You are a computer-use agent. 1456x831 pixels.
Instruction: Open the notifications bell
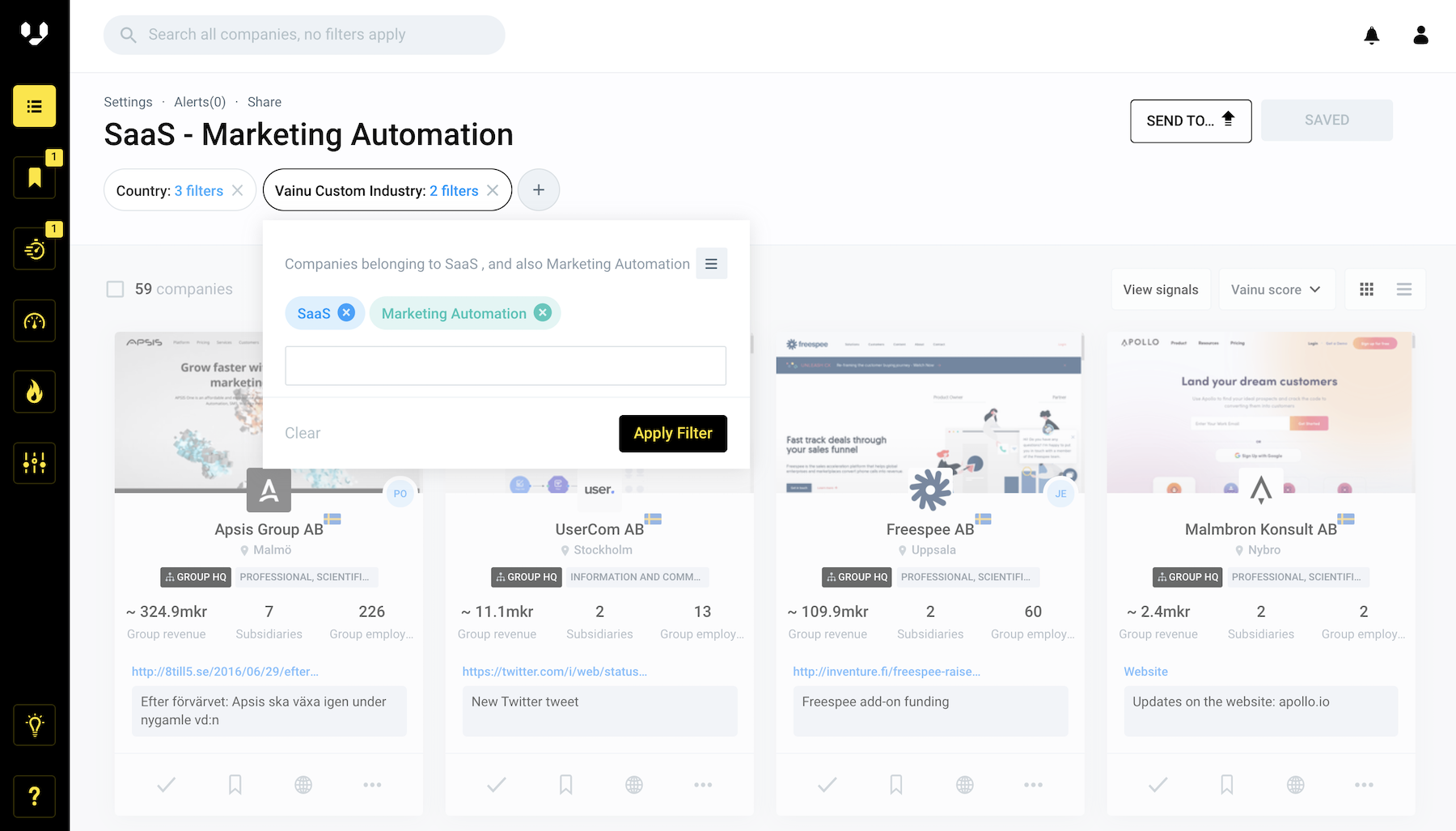click(x=1371, y=36)
